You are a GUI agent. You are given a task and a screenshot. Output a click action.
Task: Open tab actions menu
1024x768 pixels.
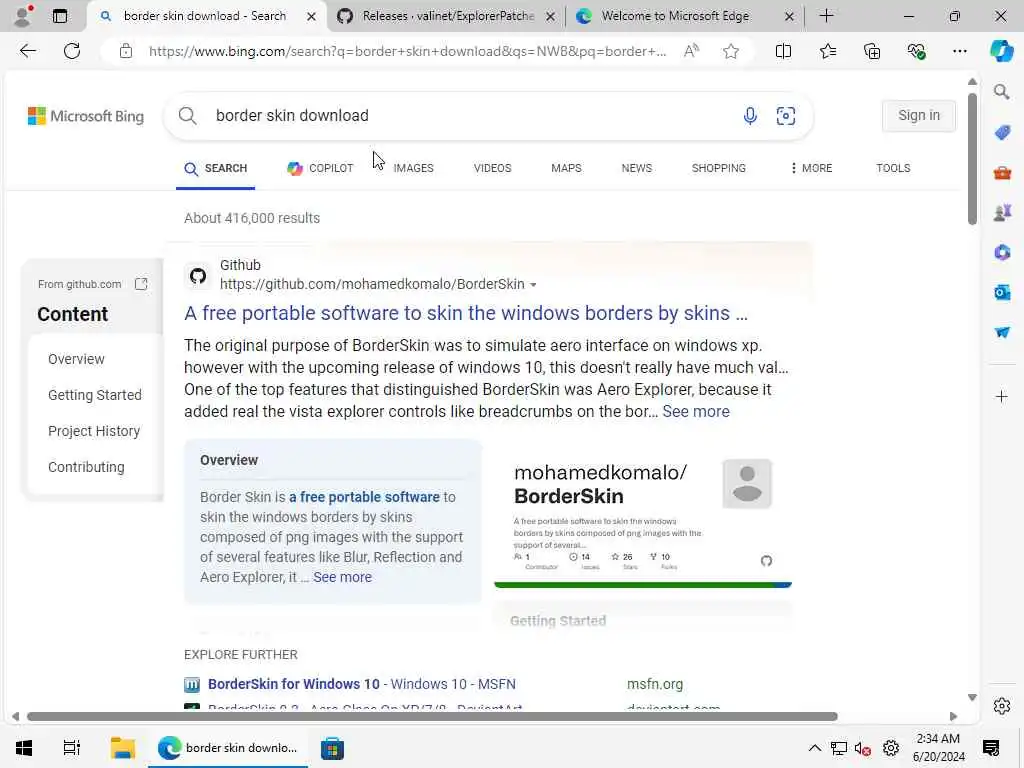(59, 16)
